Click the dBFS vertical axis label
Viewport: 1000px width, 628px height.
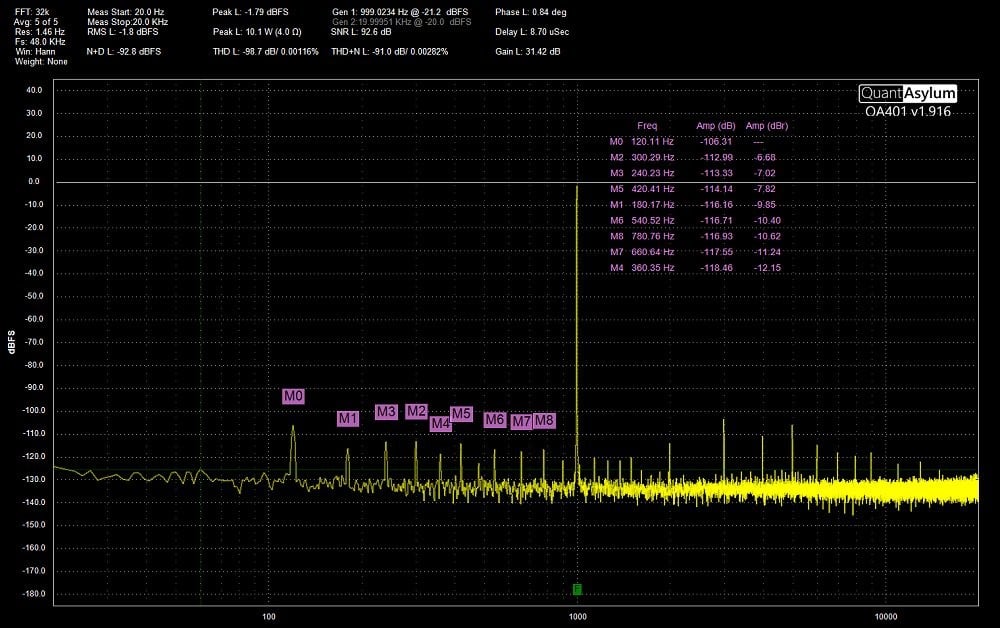click(11, 345)
